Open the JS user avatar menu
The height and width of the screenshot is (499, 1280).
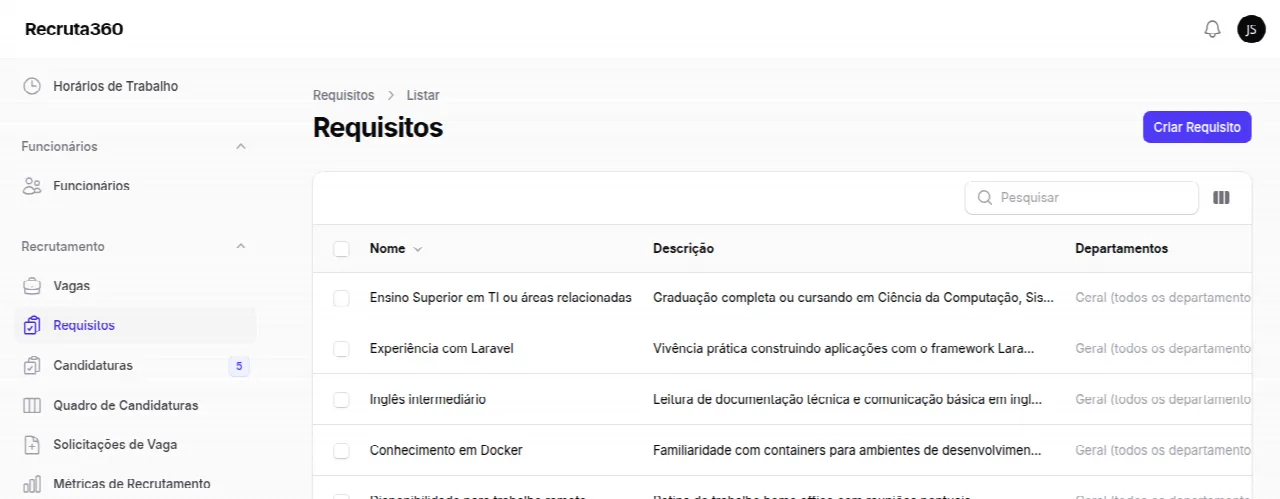coord(1251,29)
